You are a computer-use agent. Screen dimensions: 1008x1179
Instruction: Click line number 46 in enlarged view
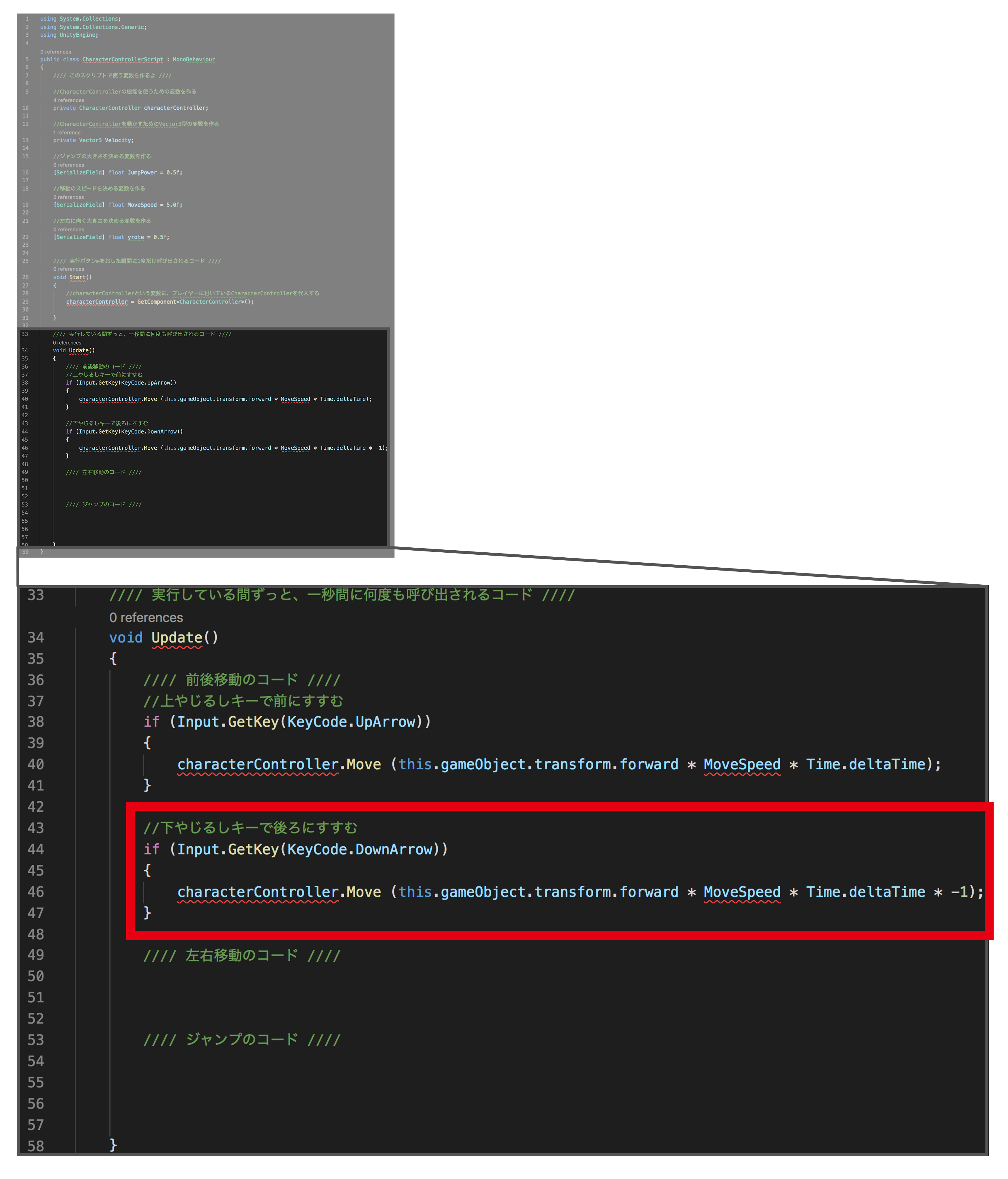point(35,892)
